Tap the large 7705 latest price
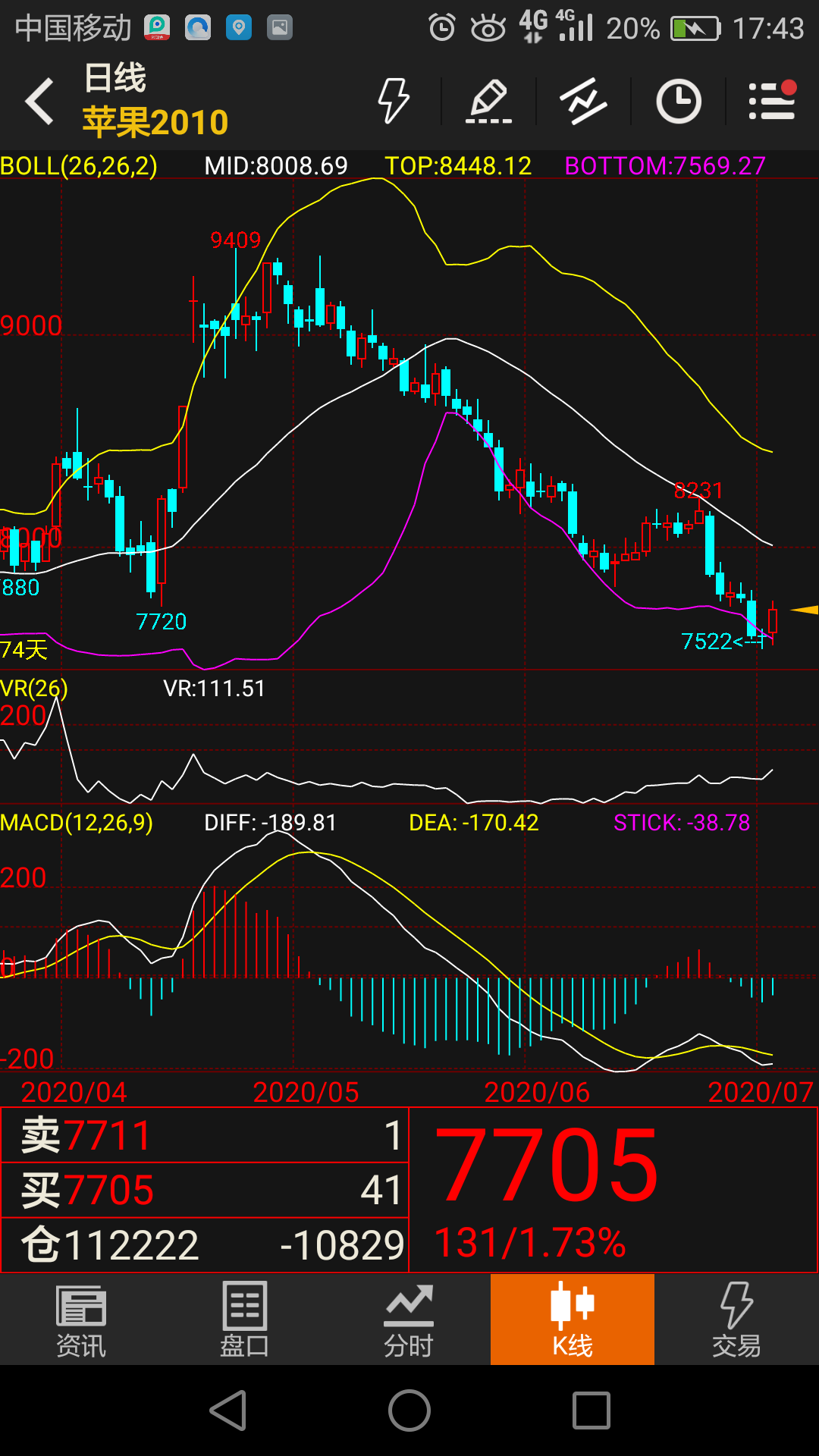Screen dimensions: 819x1456 pos(547,1165)
